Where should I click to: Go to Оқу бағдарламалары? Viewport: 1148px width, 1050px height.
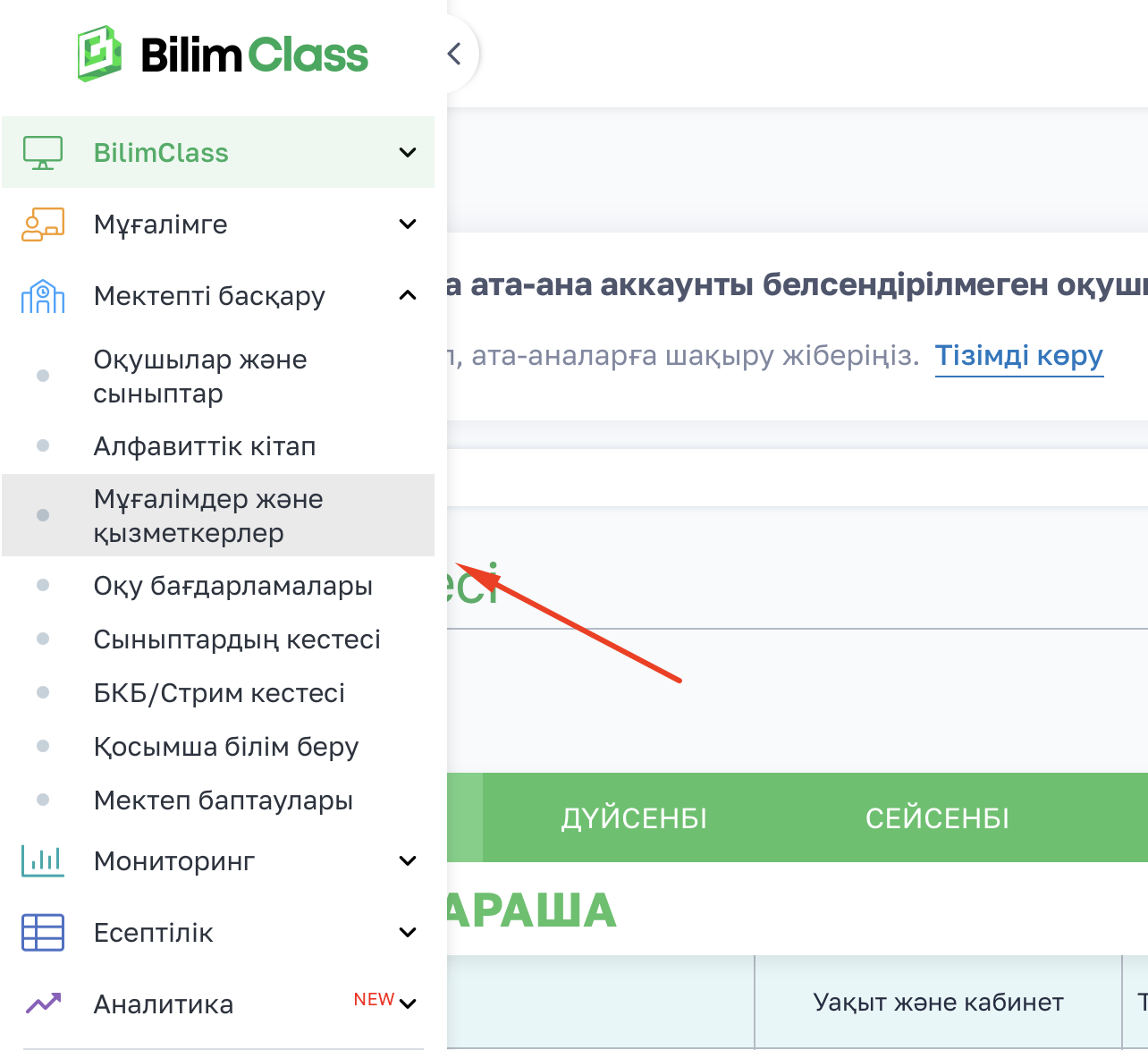coord(232,586)
